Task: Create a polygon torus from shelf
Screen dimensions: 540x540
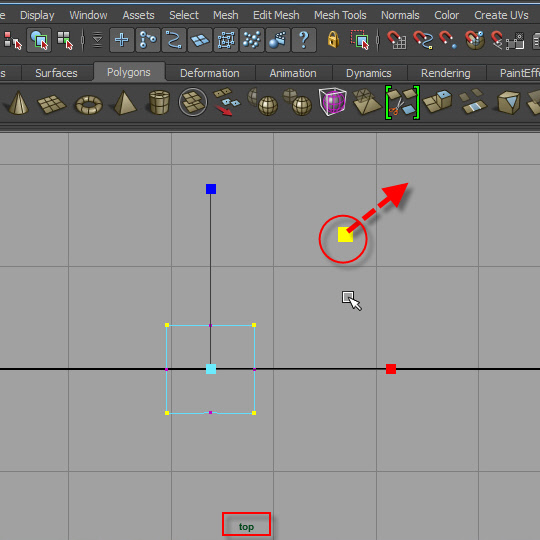Action: 89,104
